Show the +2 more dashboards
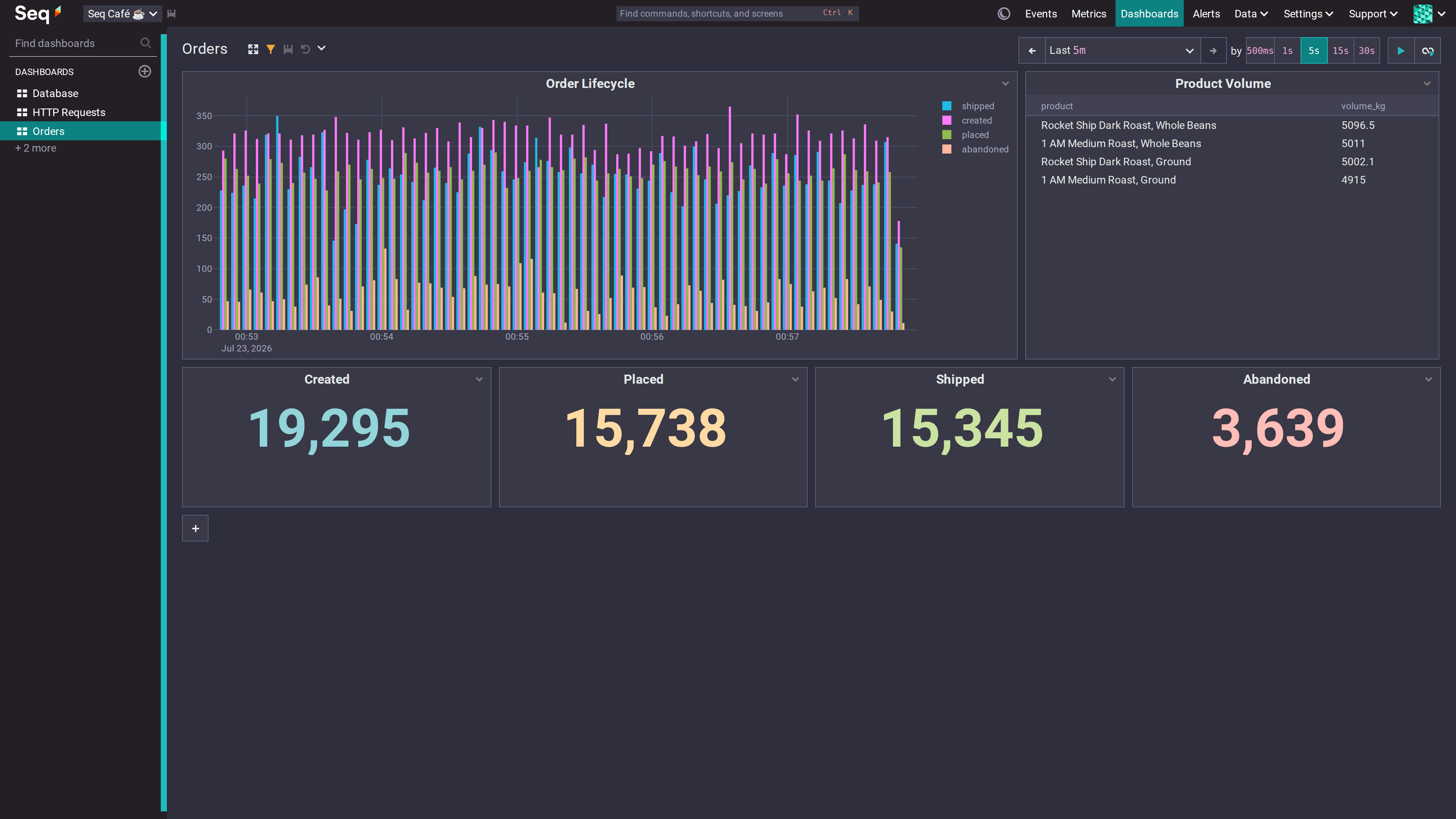1456x819 pixels. click(x=36, y=148)
